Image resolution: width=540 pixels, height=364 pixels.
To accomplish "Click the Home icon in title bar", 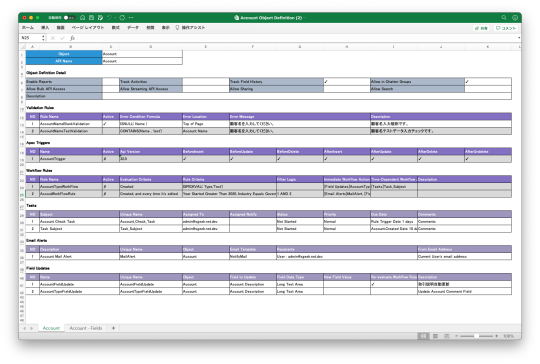I will (83, 18).
